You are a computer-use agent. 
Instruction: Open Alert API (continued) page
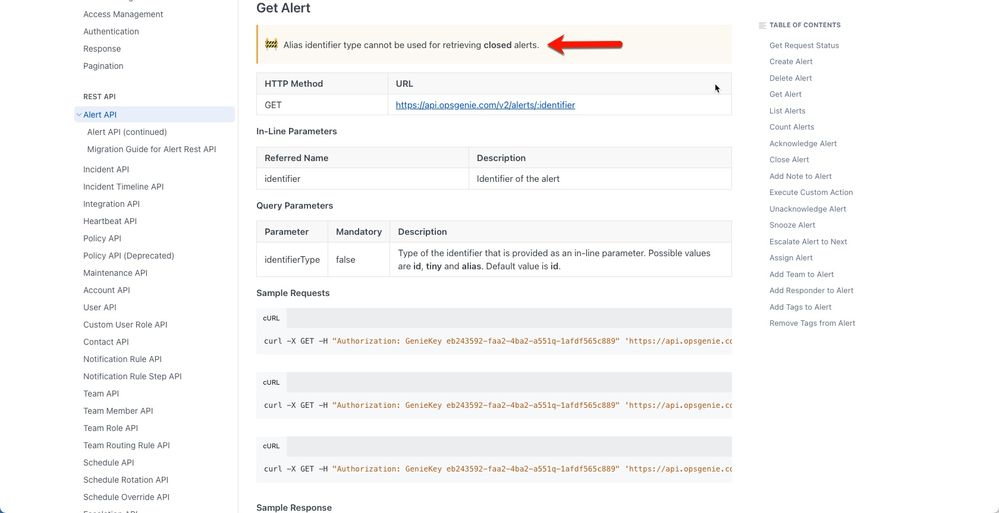[x=127, y=132]
